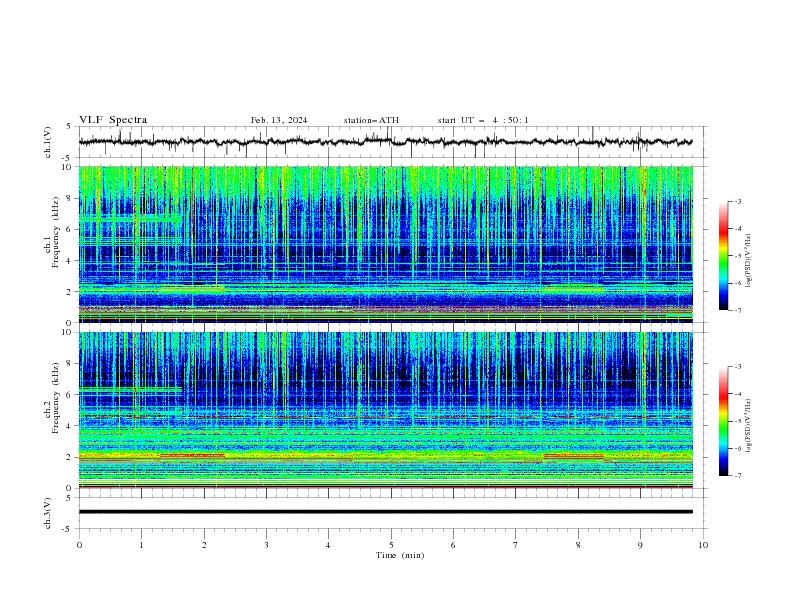Click the "start UT = 4 :50: 1" text
Screen dimensions: 792x612
(x=483, y=120)
